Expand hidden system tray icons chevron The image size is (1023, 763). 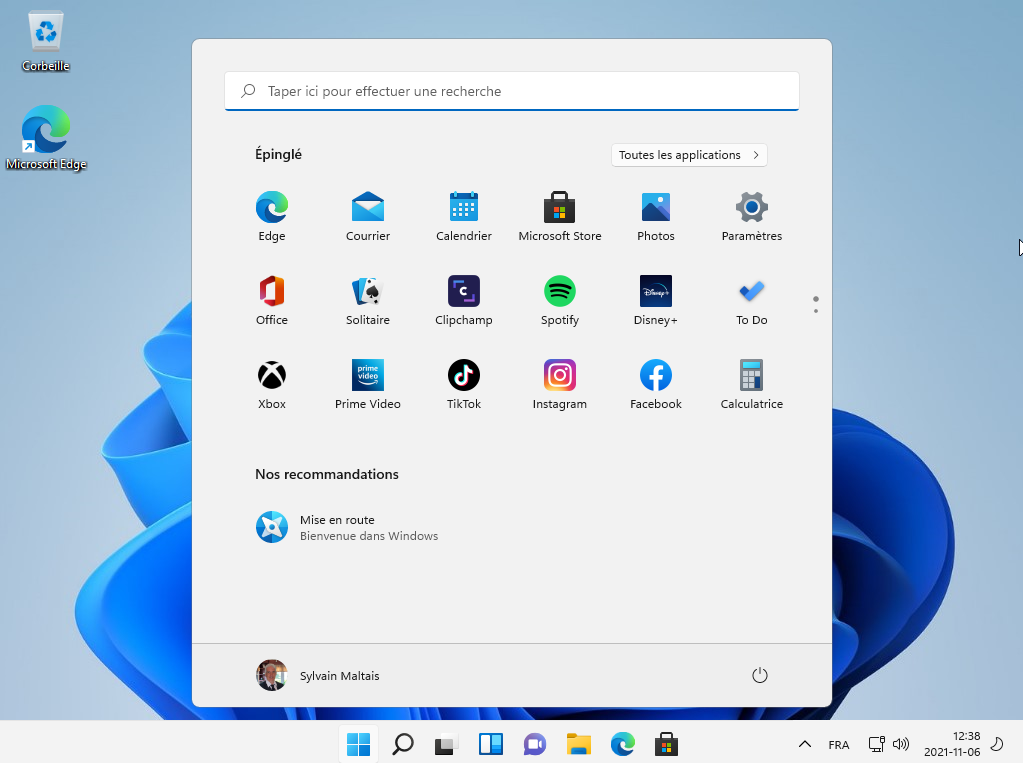804,745
